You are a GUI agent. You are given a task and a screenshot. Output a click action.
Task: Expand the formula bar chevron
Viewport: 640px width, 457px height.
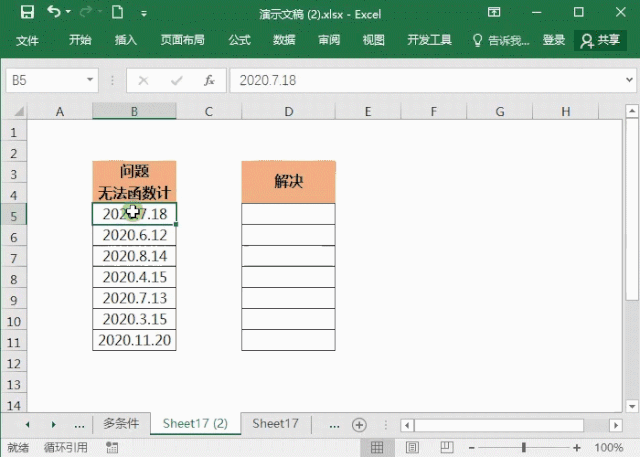pyautogui.click(x=629, y=80)
